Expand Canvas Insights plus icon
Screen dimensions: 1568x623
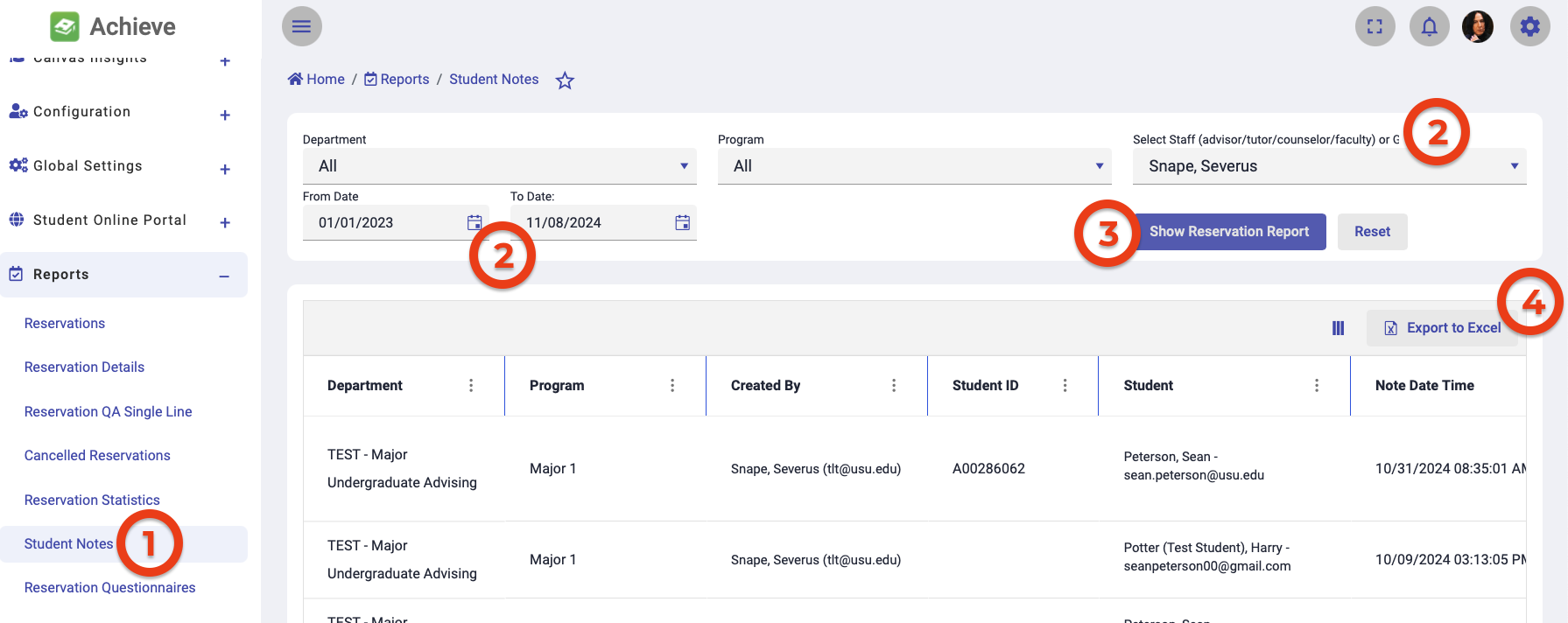pyautogui.click(x=225, y=61)
